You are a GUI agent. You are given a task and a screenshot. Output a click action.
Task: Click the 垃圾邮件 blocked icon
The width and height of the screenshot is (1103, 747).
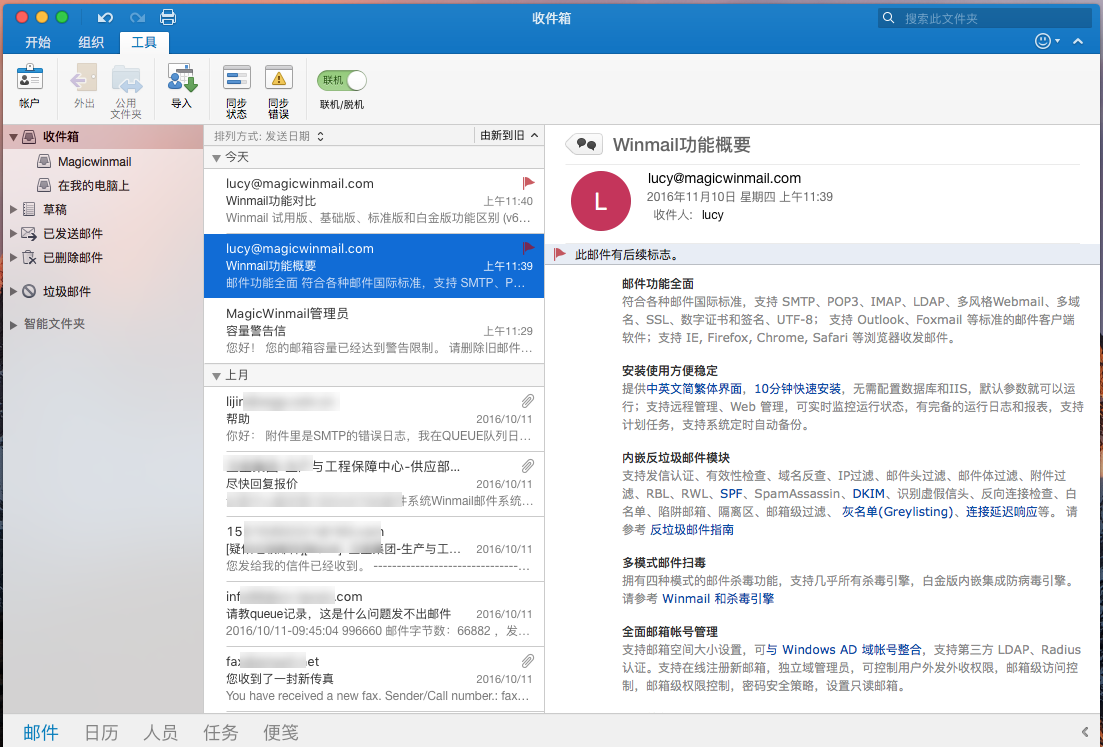click(29, 291)
